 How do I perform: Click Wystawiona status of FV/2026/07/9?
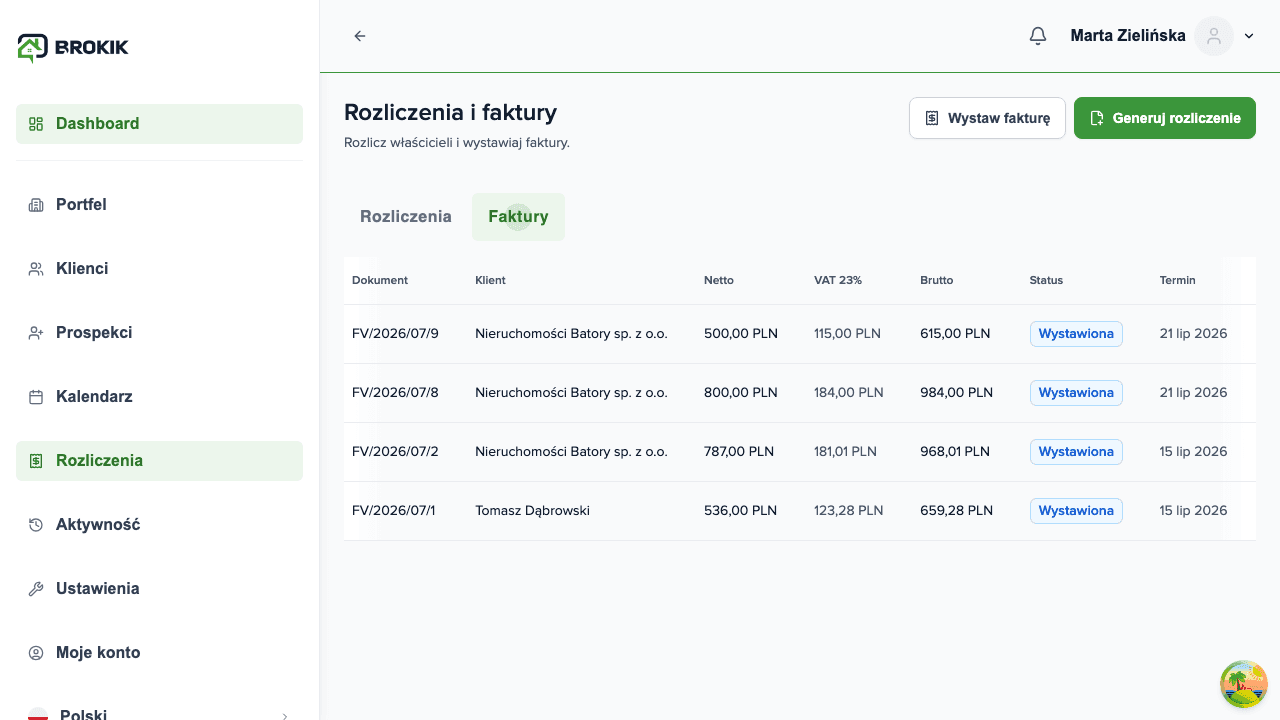tap(1076, 334)
